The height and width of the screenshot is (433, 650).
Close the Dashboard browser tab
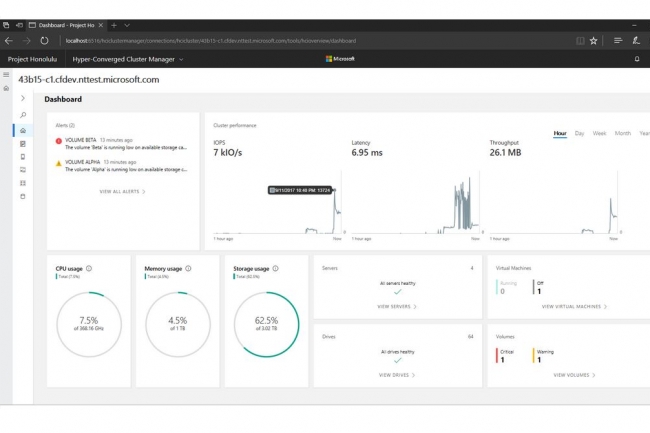point(101,25)
